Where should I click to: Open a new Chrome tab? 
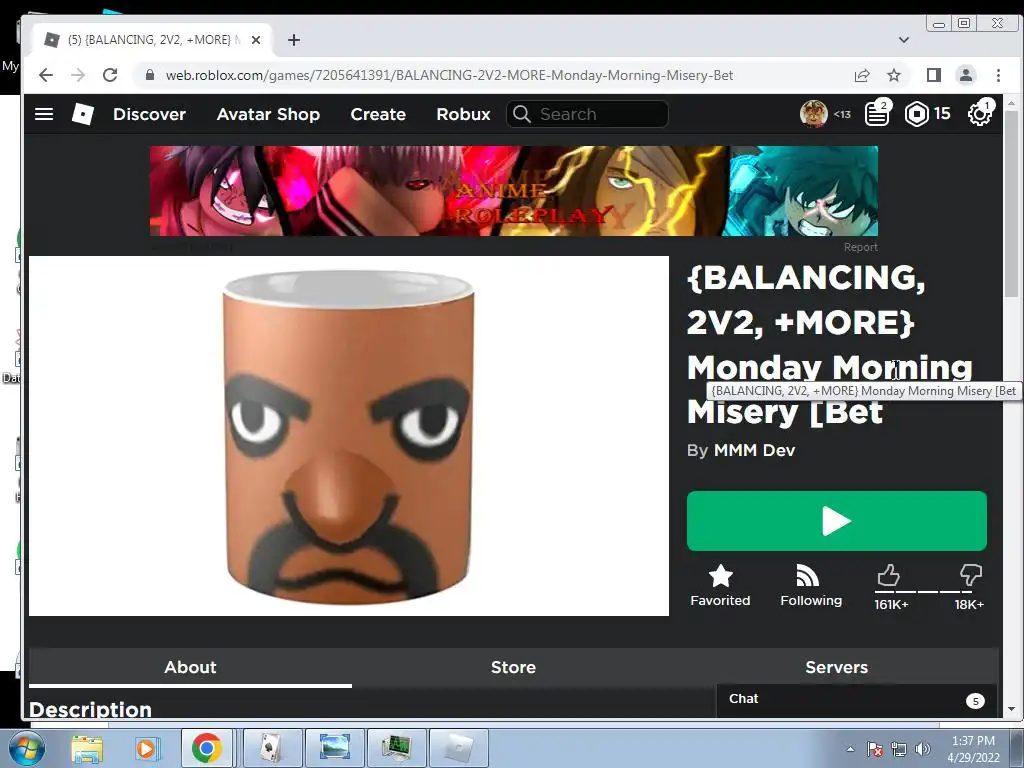[294, 40]
